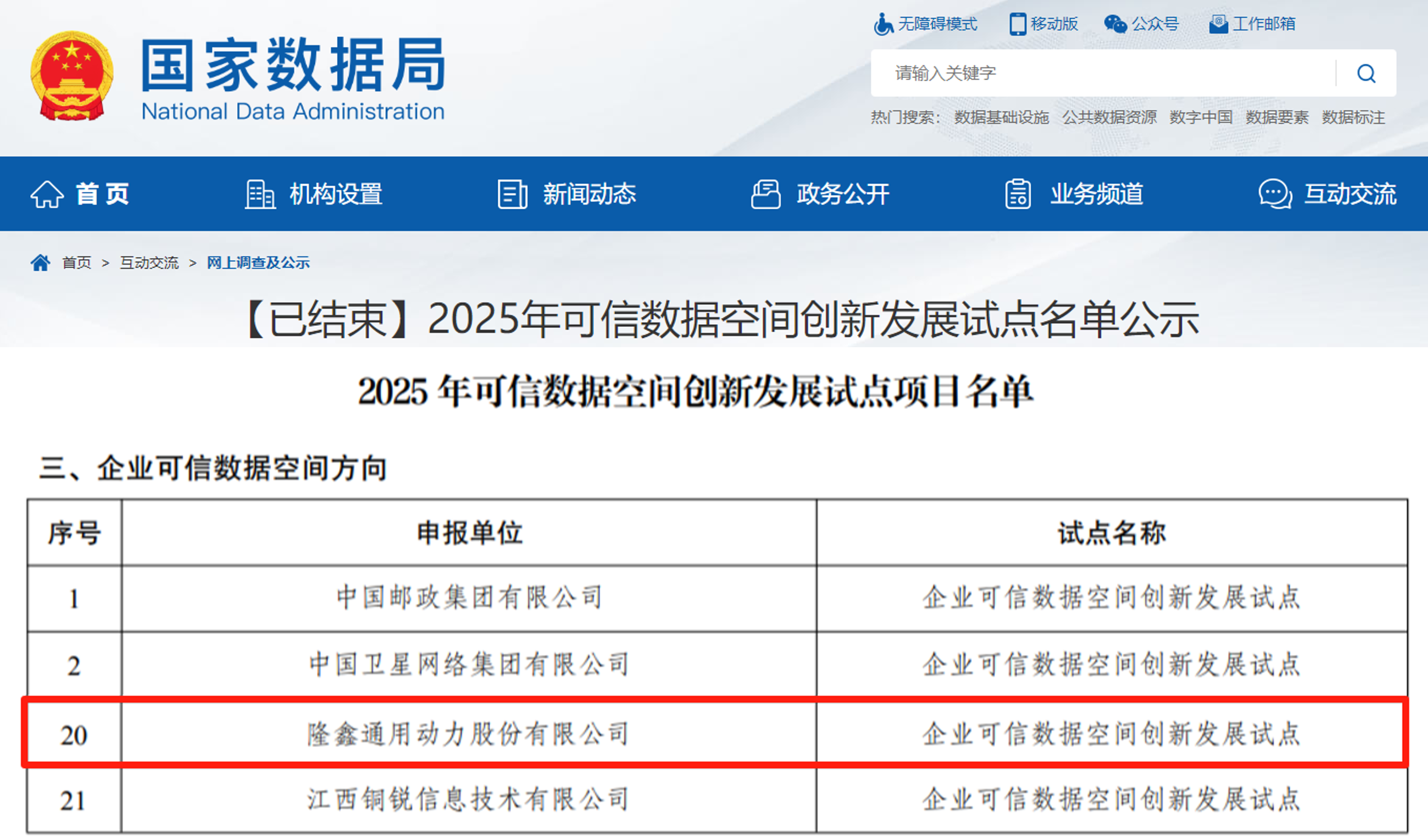Image resolution: width=1428 pixels, height=840 pixels.
Task: Open the 互动交流 navigation menu
Action: coord(1351,194)
